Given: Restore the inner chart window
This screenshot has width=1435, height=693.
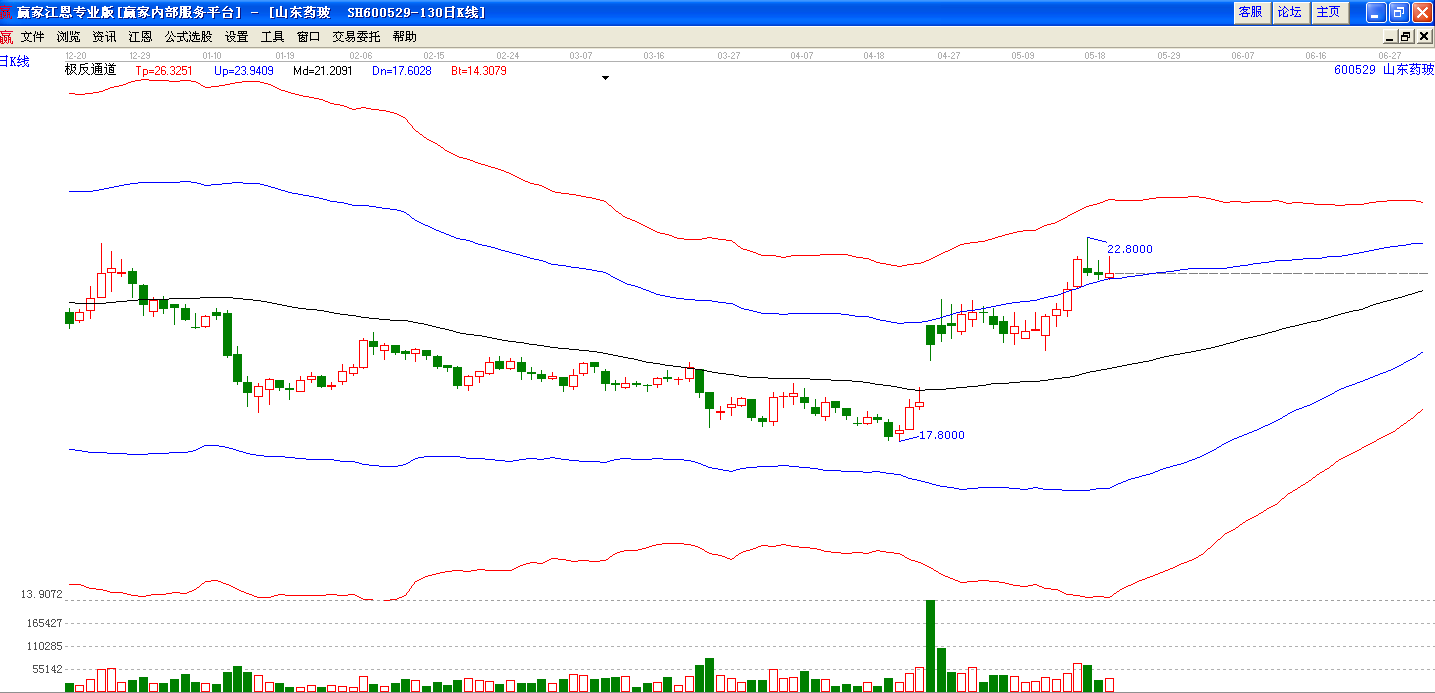Looking at the screenshot, I should pyautogui.click(x=1406, y=37).
